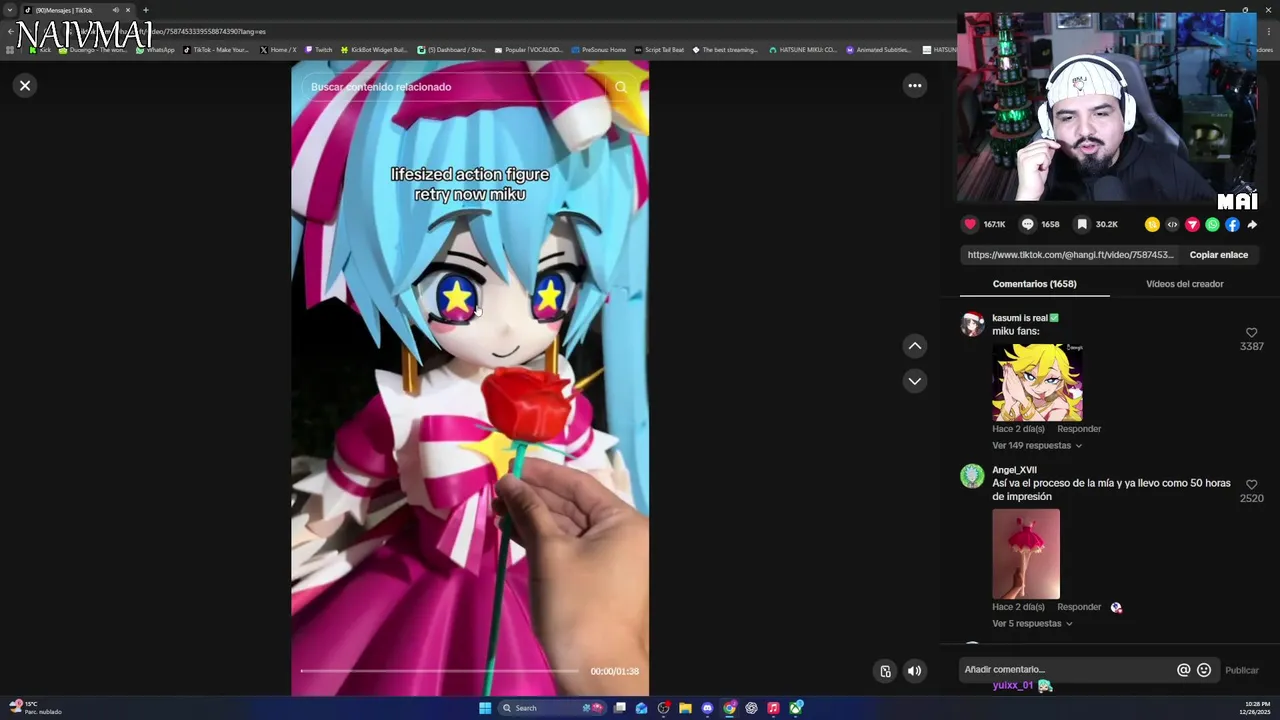Like the video with heart icon
The width and height of the screenshot is (1280, 720).
pos(969,225)
